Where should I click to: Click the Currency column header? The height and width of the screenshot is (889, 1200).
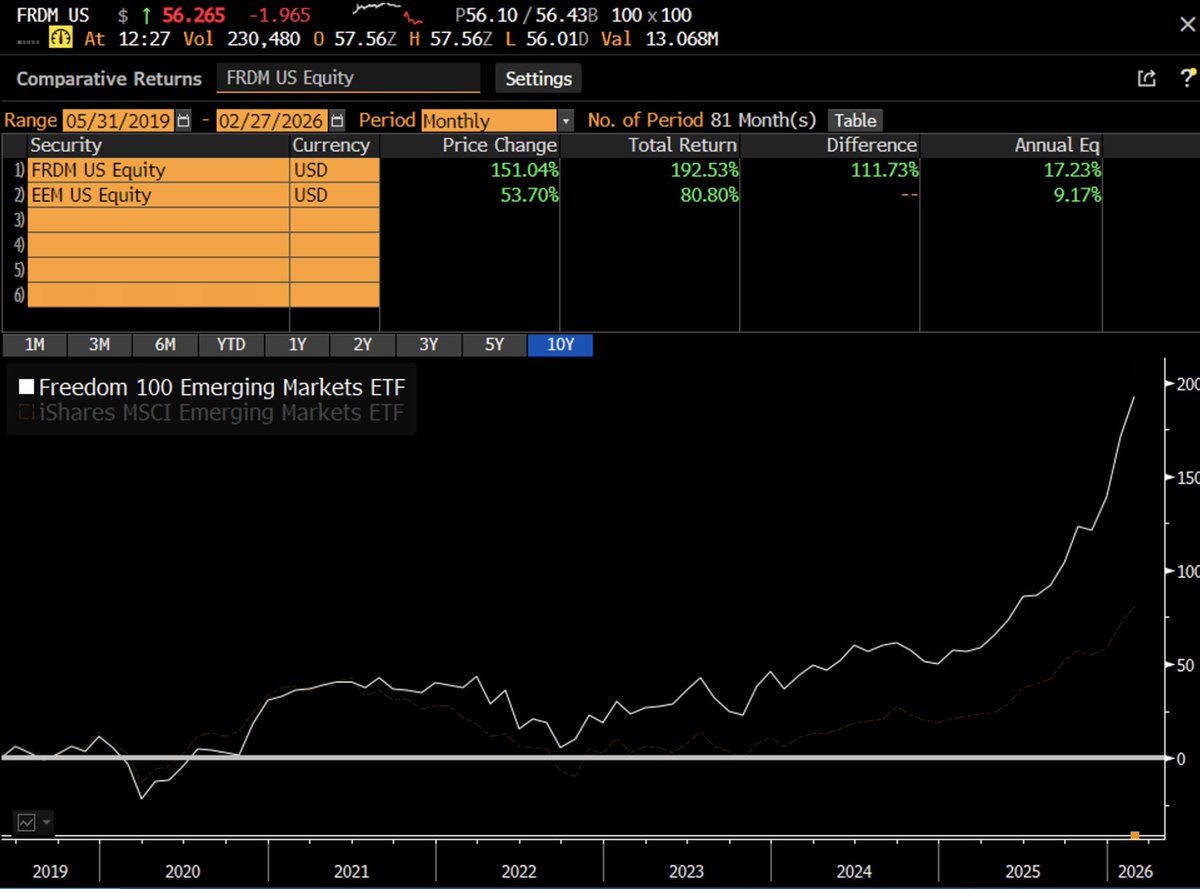coord(335,145)
